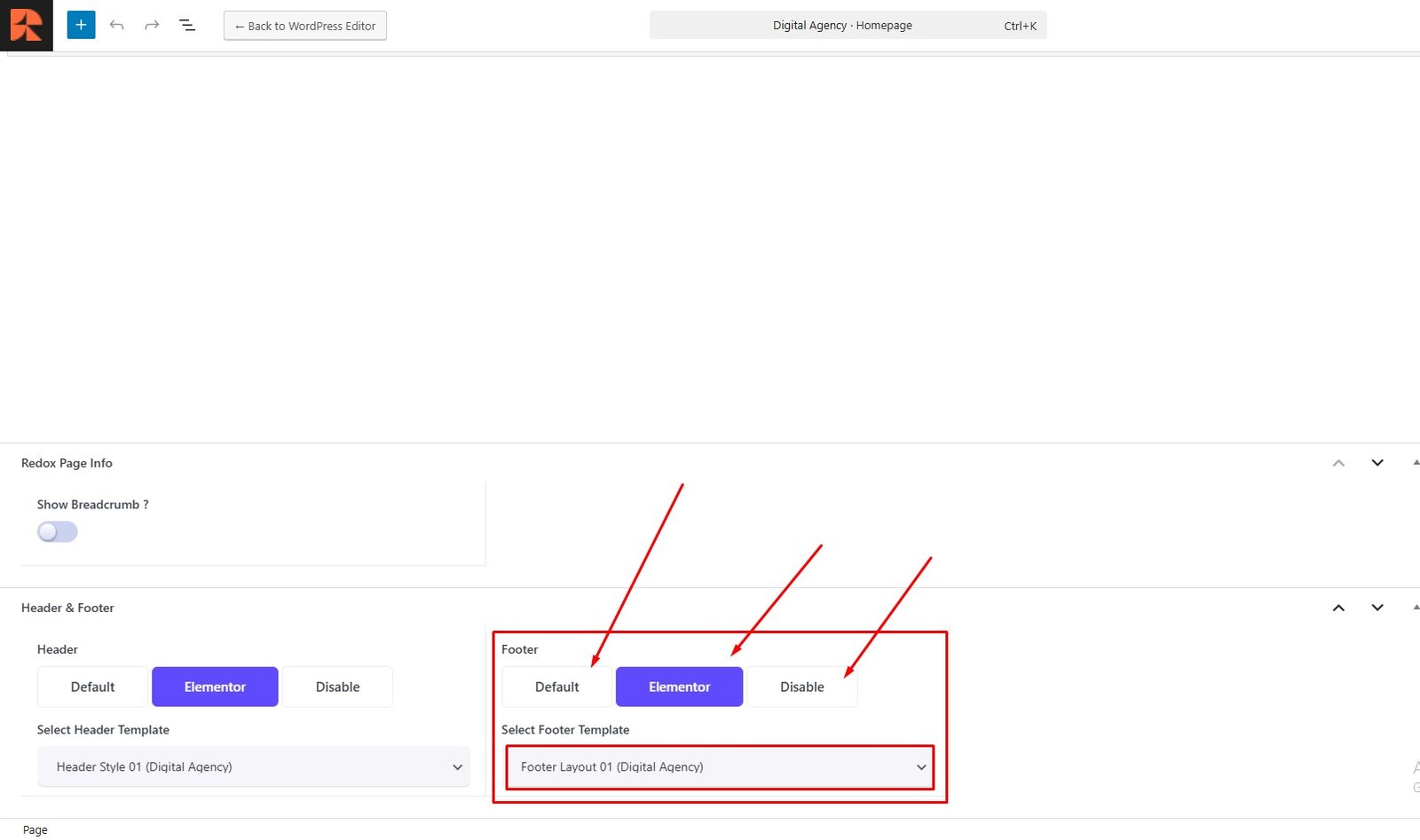Undo the last change
Screen dimensions: 1420x840
[x=116, y=25]
